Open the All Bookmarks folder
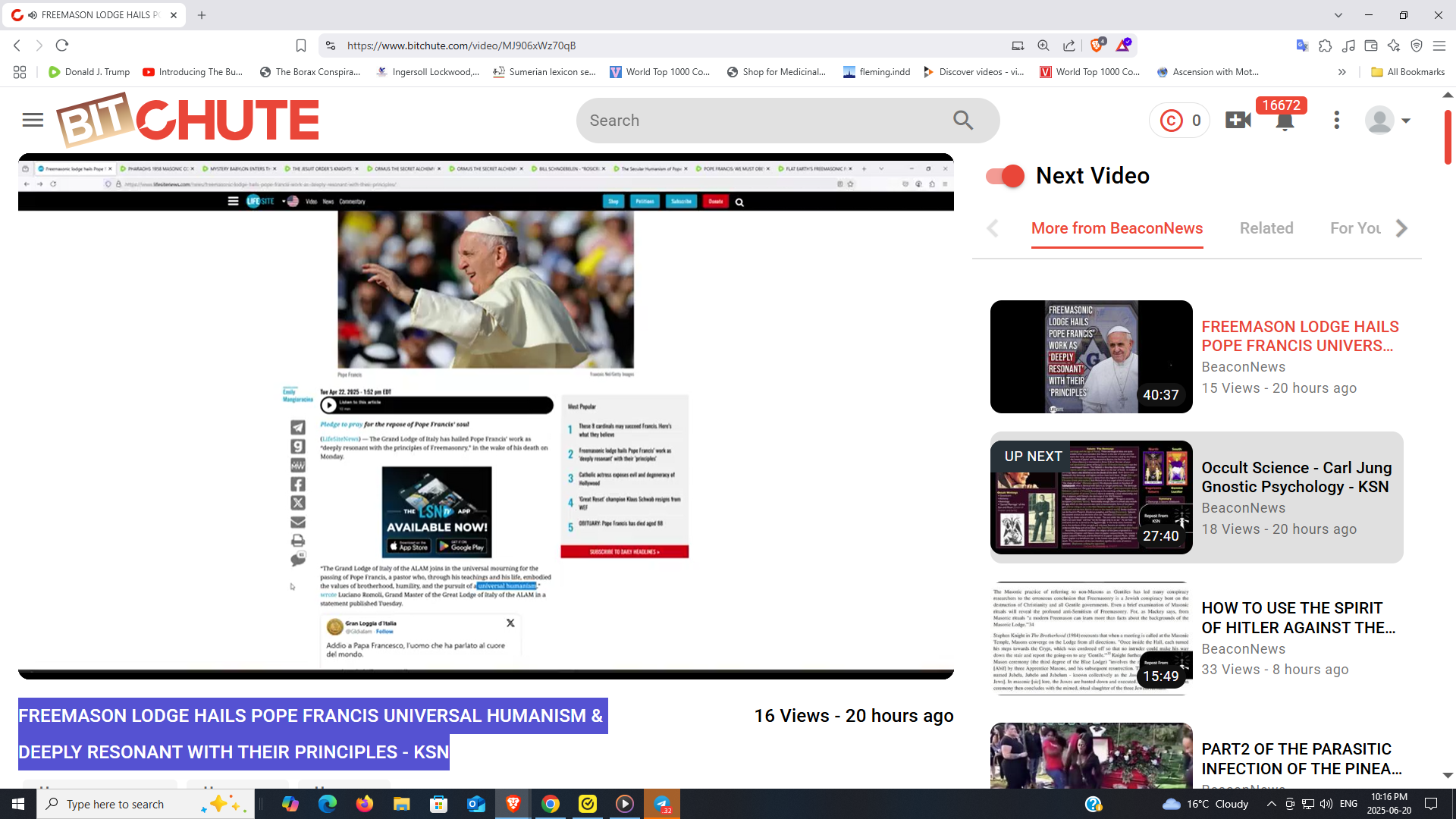Viewport: 1456px width, 819px height. point(1408,72)
